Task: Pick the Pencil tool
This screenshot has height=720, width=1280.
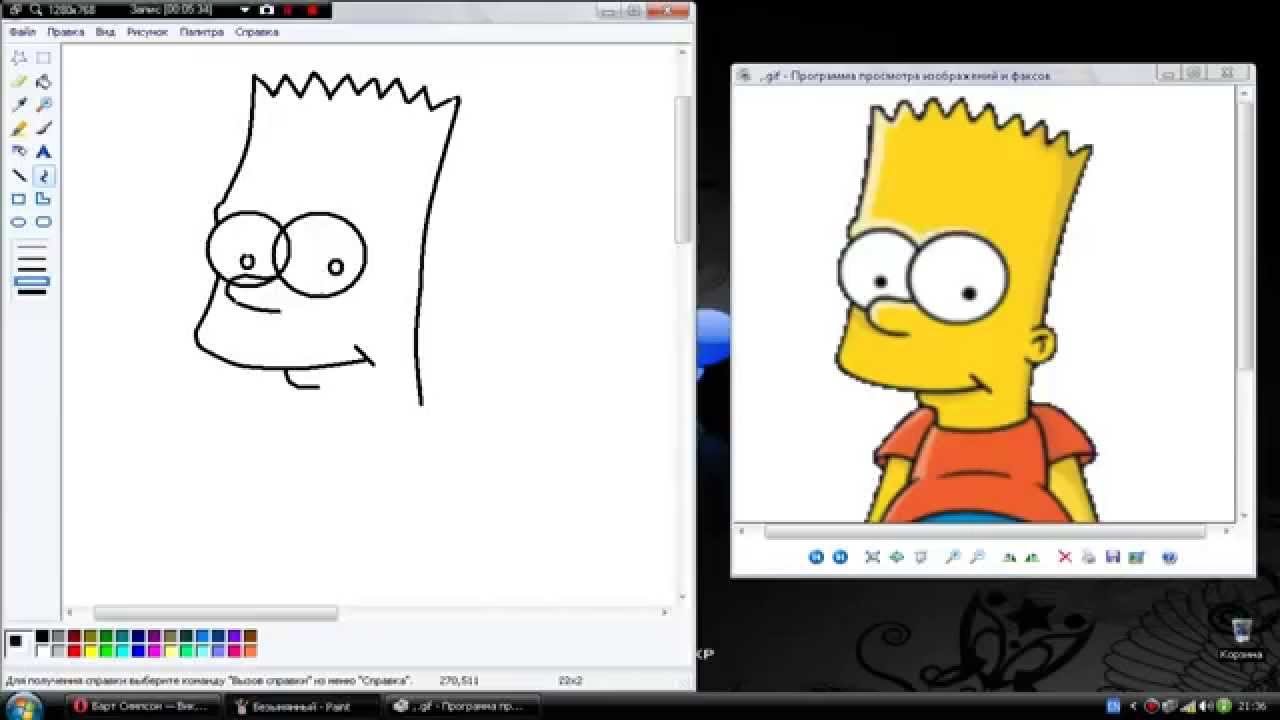Action: coord(19,129)
